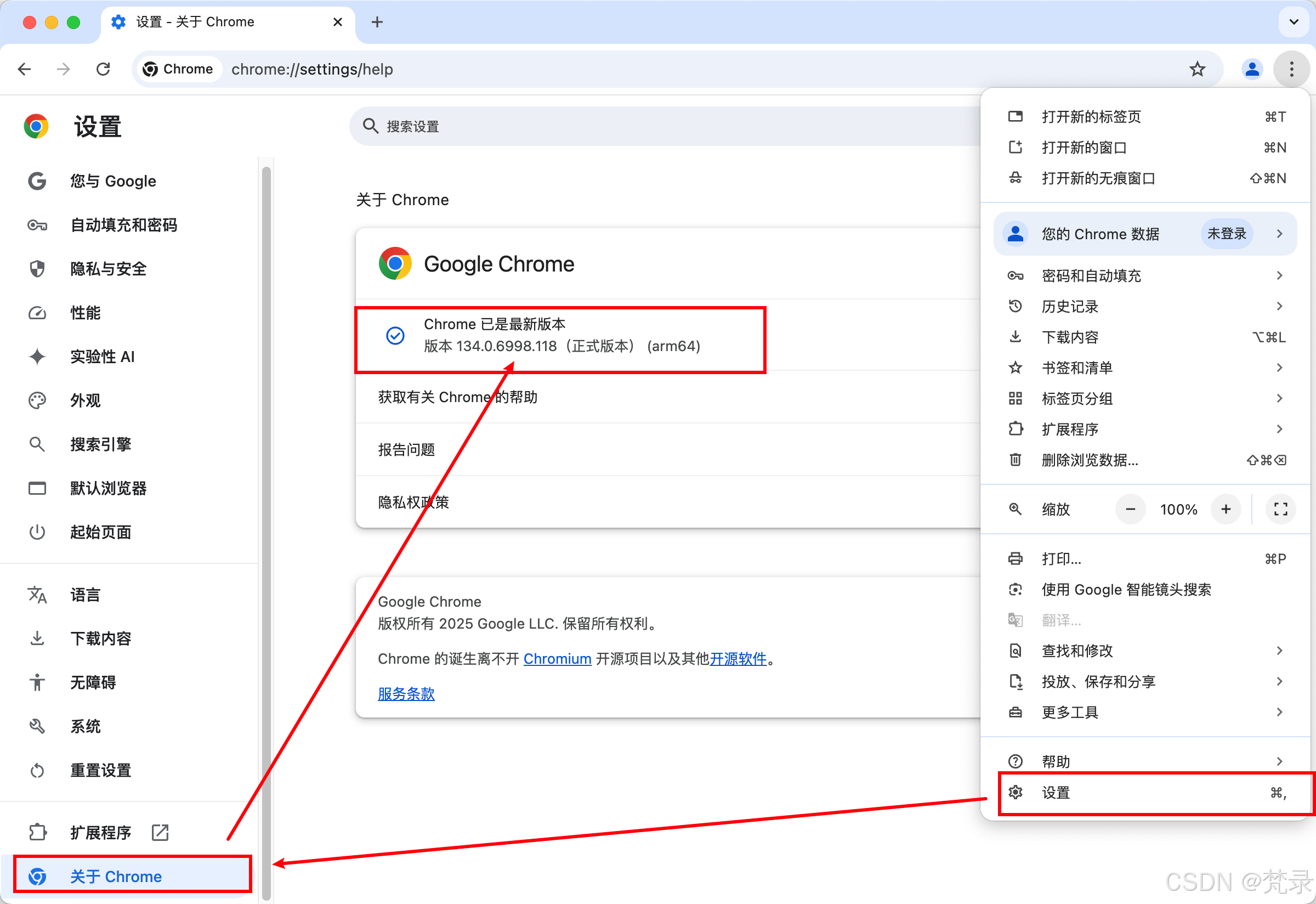Zoom out with the minus control
The height and width of the screenshot is (904, 1316).
click(x=1130, y=508)
